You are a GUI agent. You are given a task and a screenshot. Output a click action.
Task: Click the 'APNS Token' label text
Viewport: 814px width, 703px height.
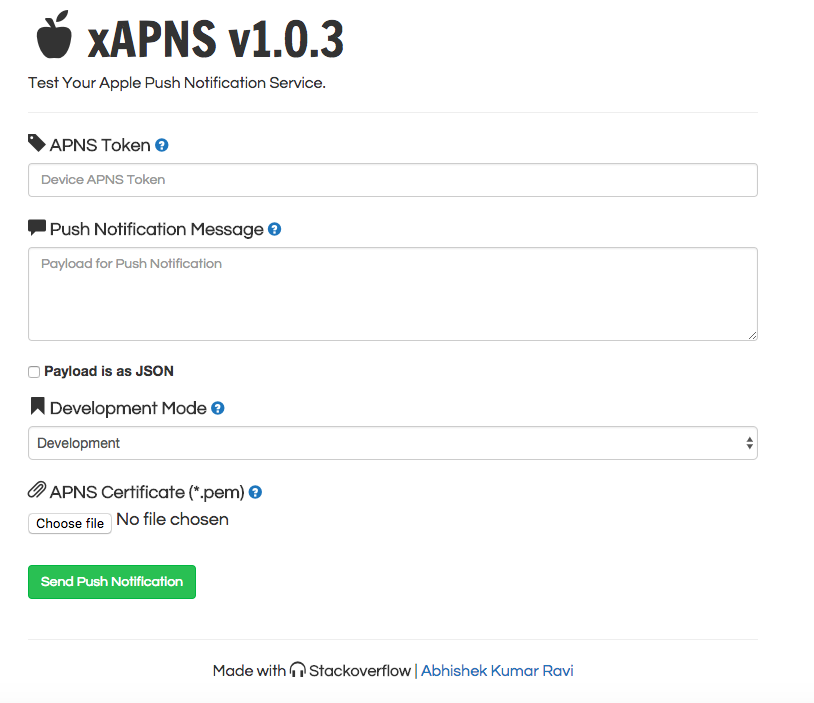[x=100, y=145]
